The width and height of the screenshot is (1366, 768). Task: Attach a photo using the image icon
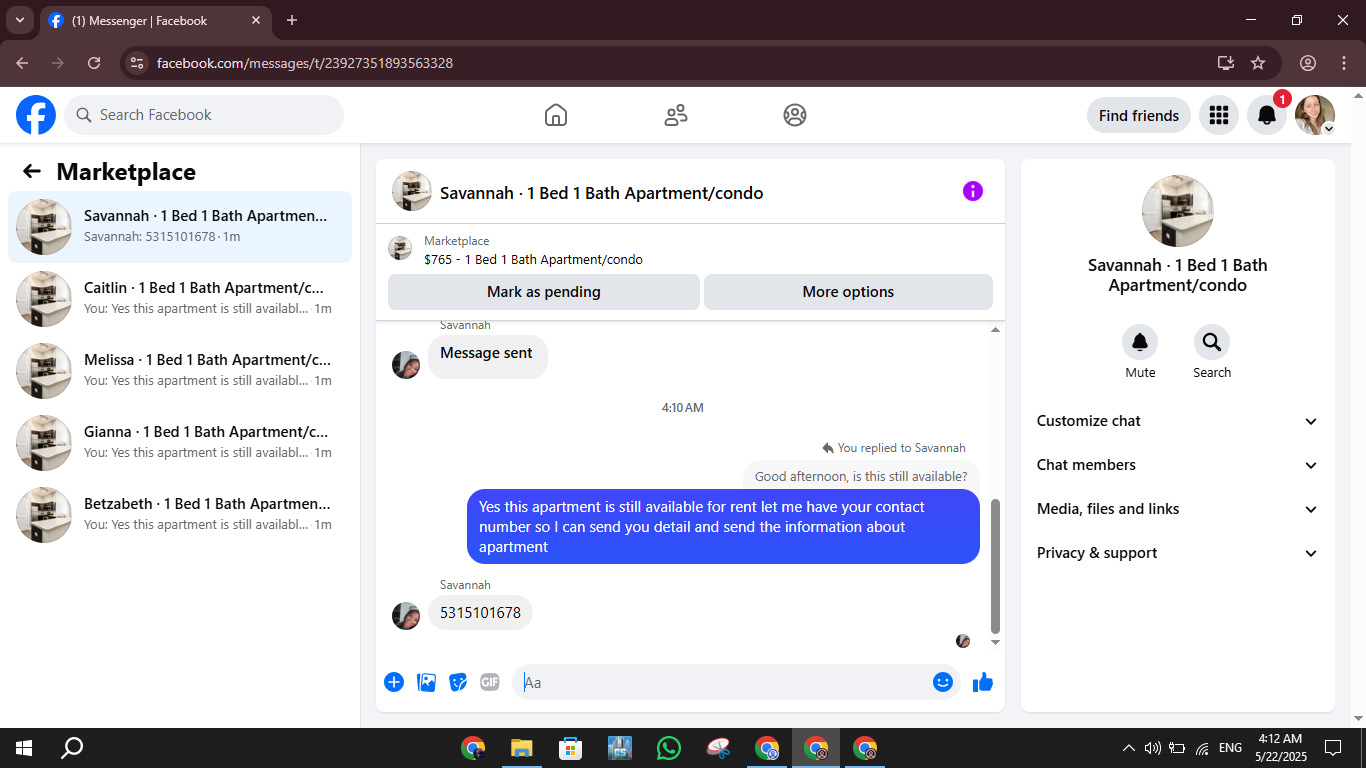click(x=426, y=682)
